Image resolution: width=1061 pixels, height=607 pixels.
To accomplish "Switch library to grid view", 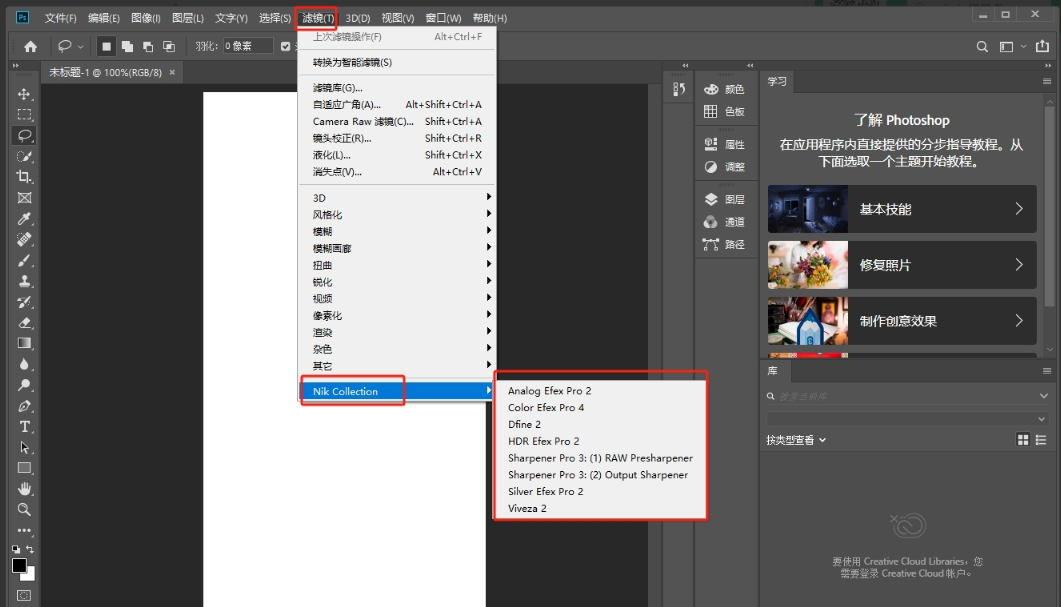I will click(1022, 440).
